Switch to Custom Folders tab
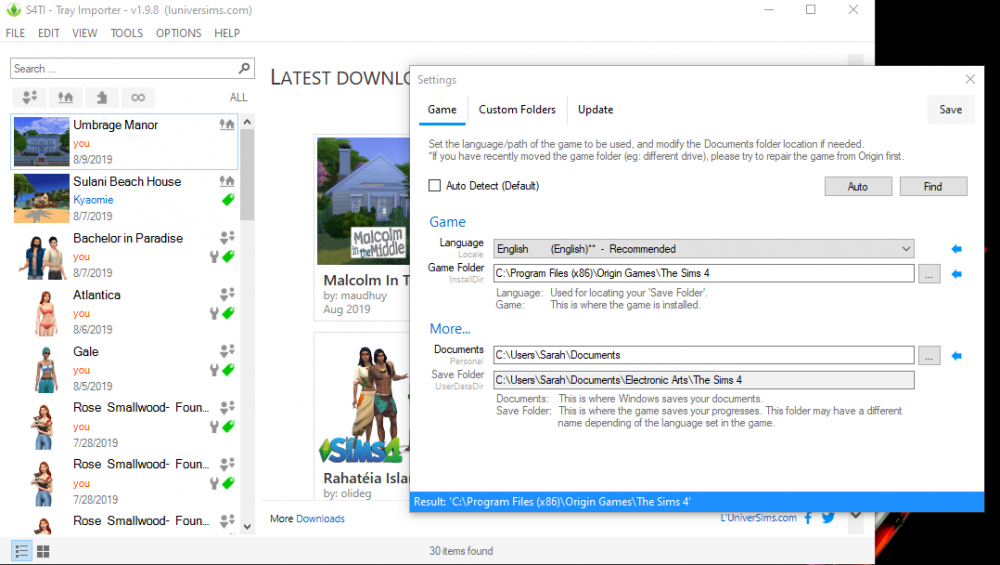This screenshot has width=1000, height=565. [517, 110]
